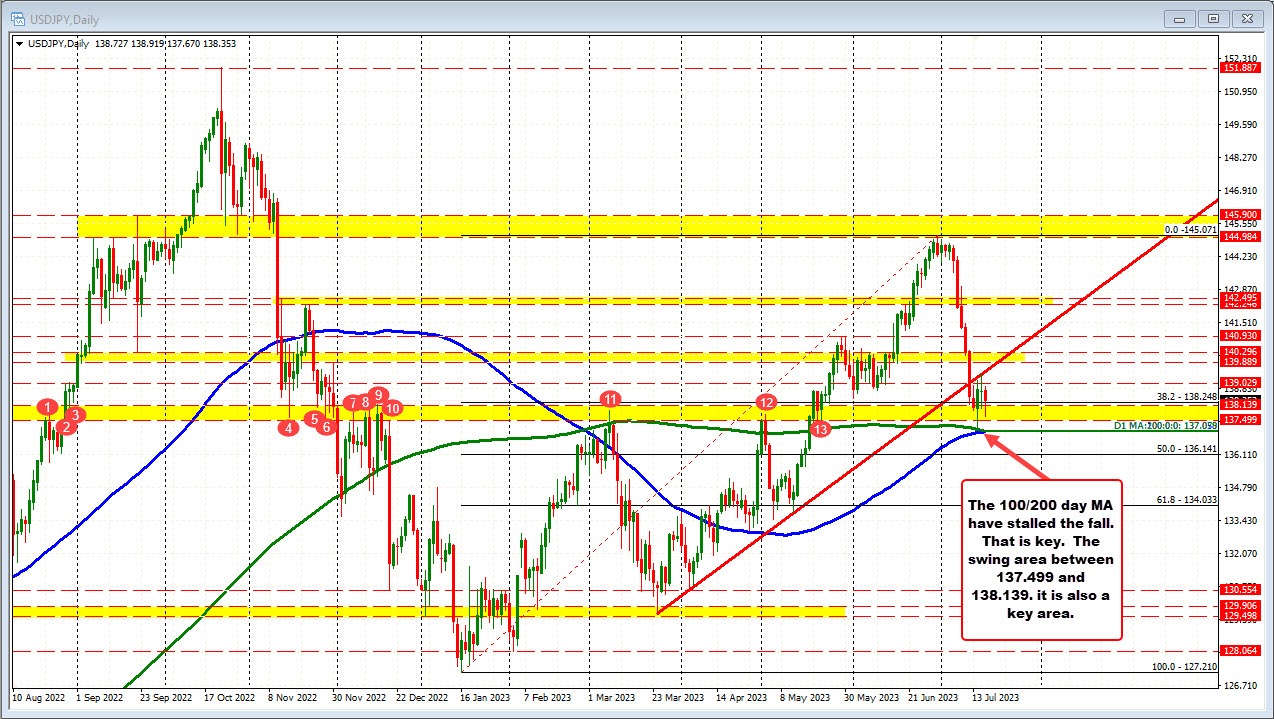Viewport: 1274px width, 719px height.
Task: Select numbered marker 11 near the March high
Action: coord(611,398)
